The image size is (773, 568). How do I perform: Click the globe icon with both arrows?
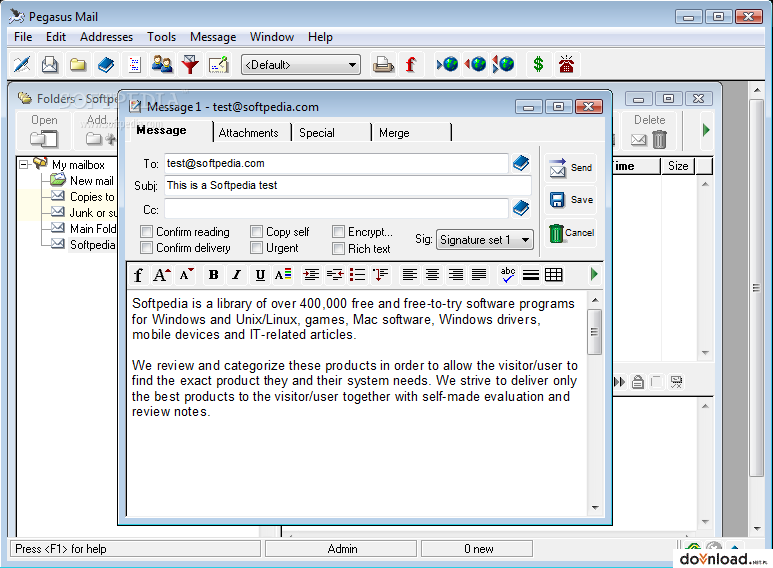[x=503, y=64]
